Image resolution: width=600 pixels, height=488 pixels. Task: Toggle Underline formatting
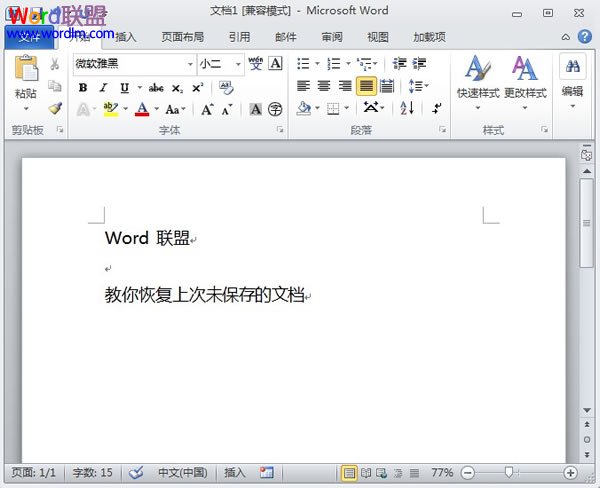[124, 88]
